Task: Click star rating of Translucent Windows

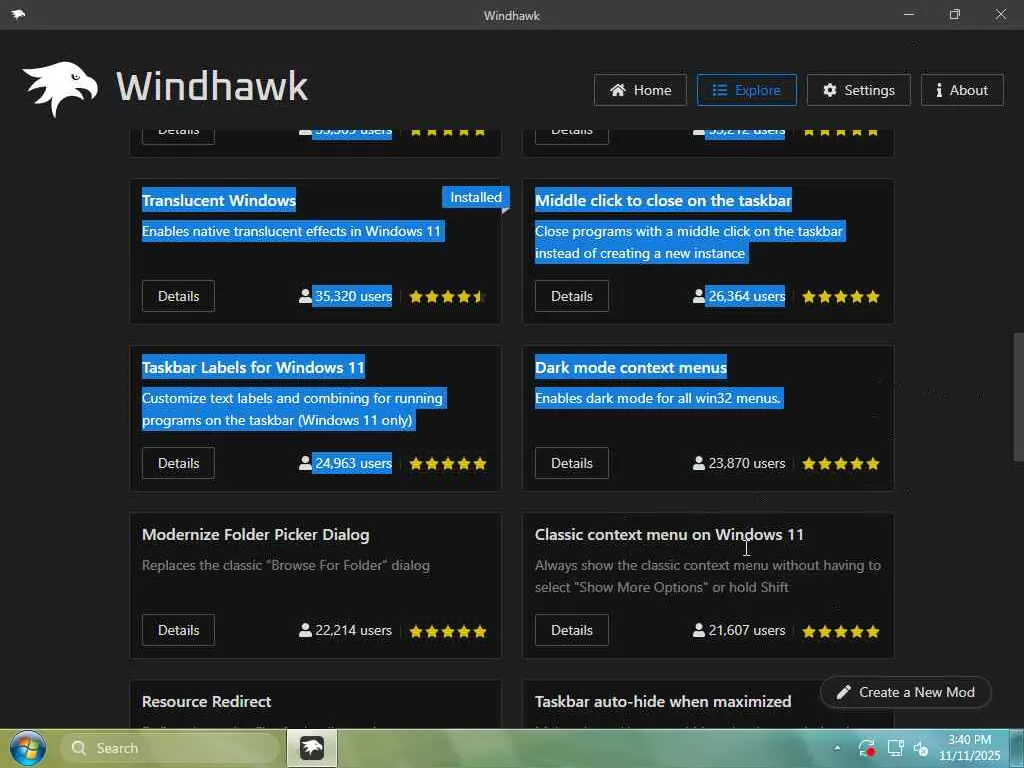Action: point(447,296)
